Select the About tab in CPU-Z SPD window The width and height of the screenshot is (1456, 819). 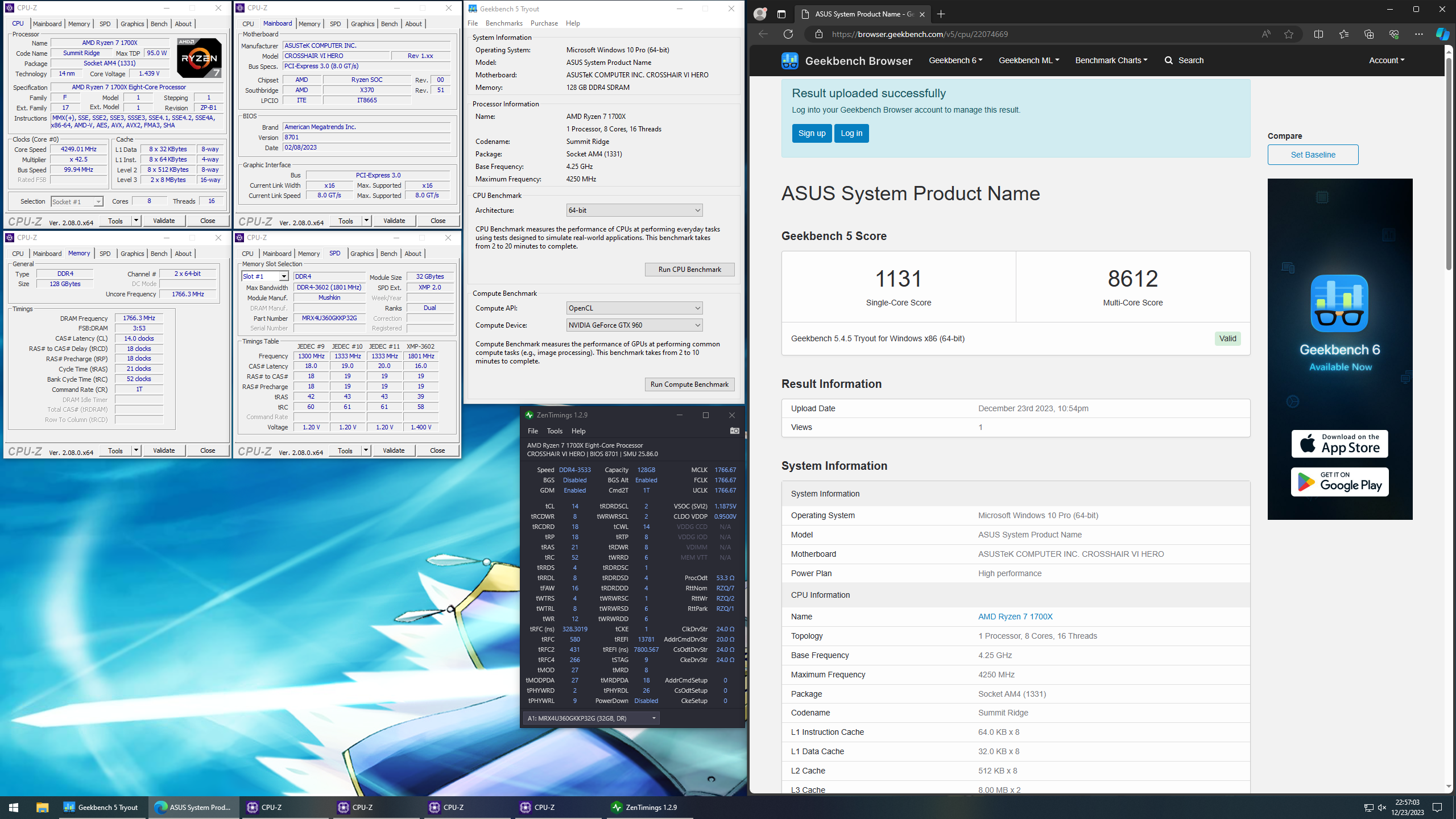[x=413, y=254]
